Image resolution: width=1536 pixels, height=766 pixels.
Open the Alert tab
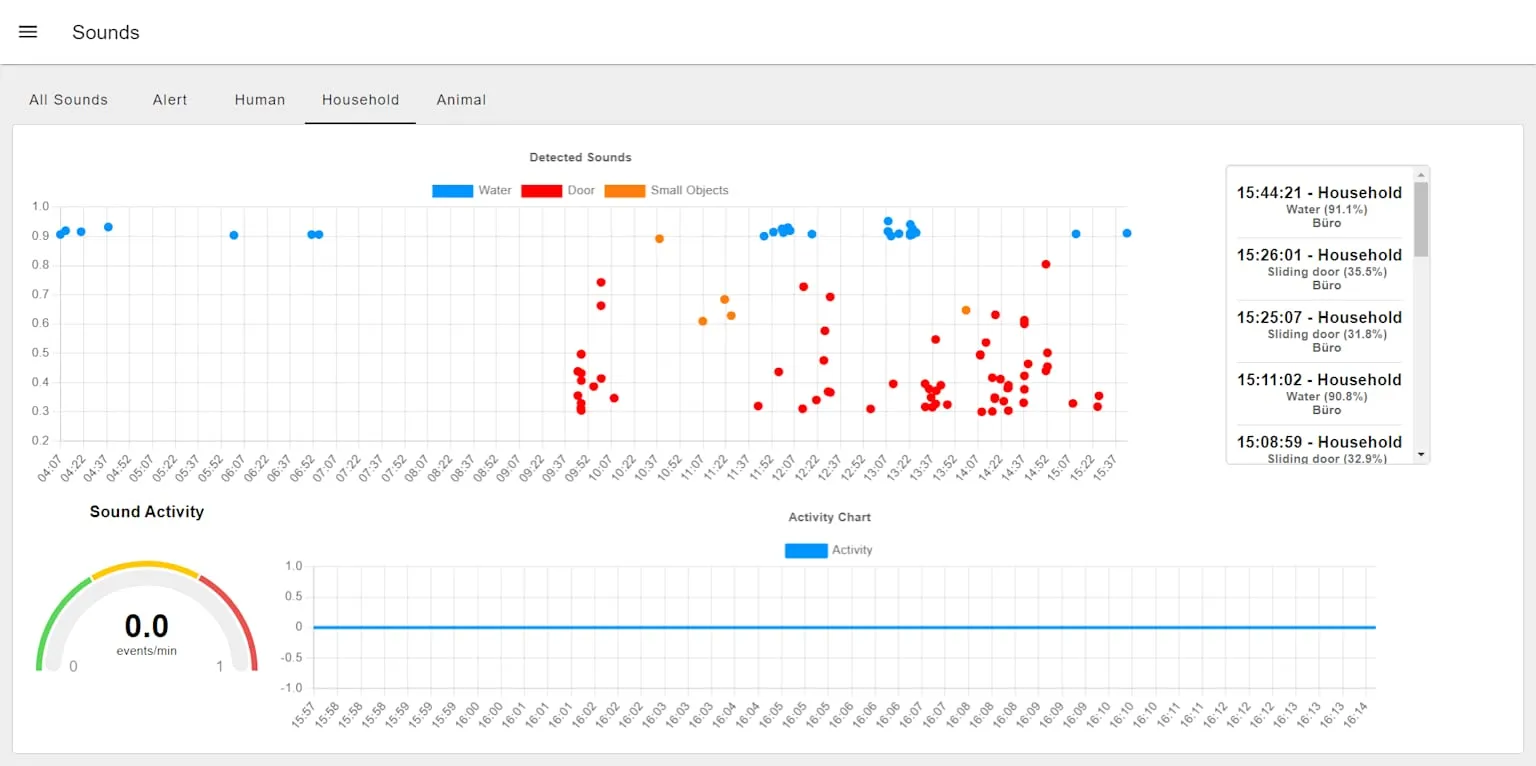point(170,100)
